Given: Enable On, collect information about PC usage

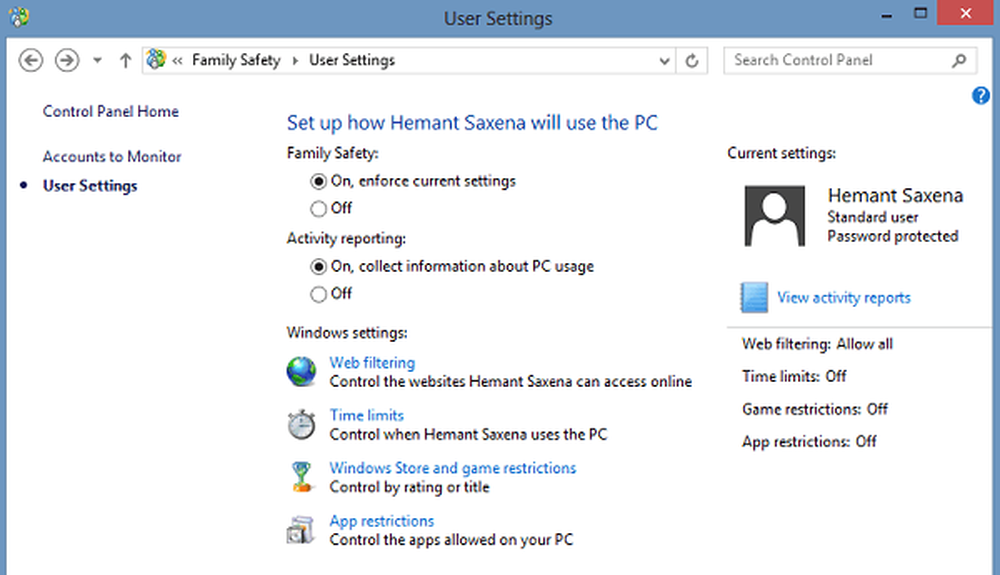Looking at the screenshot, I should [x=319, y=267].
